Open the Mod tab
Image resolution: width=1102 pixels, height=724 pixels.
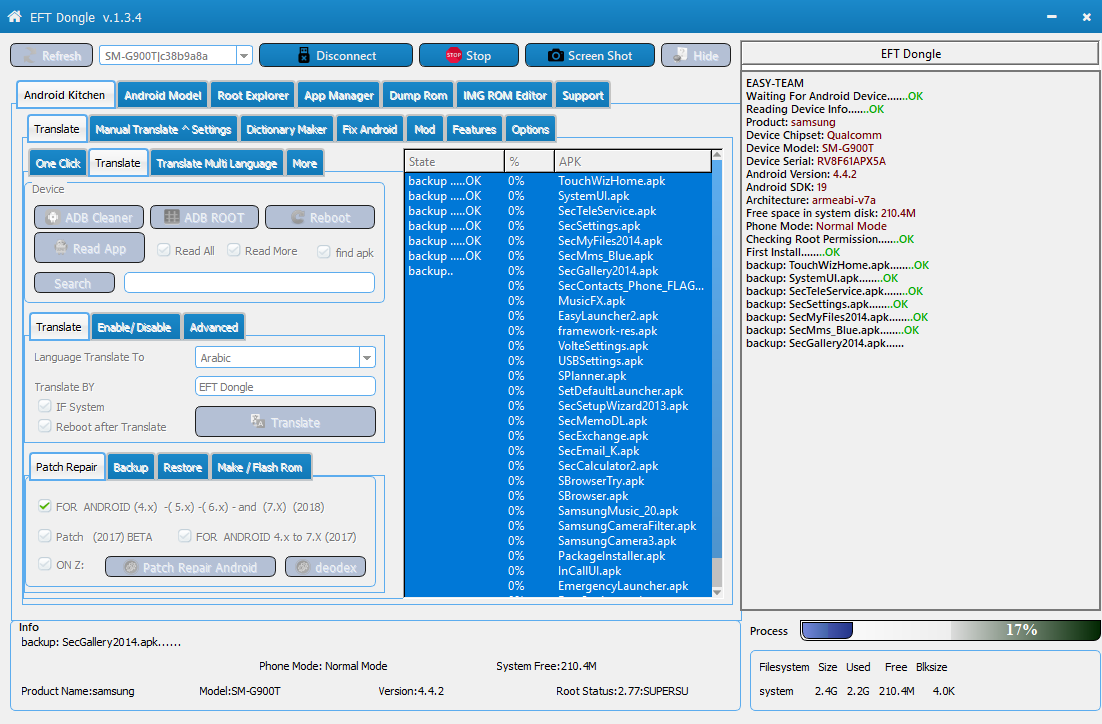pyautogui.click(x=424, y=129)
